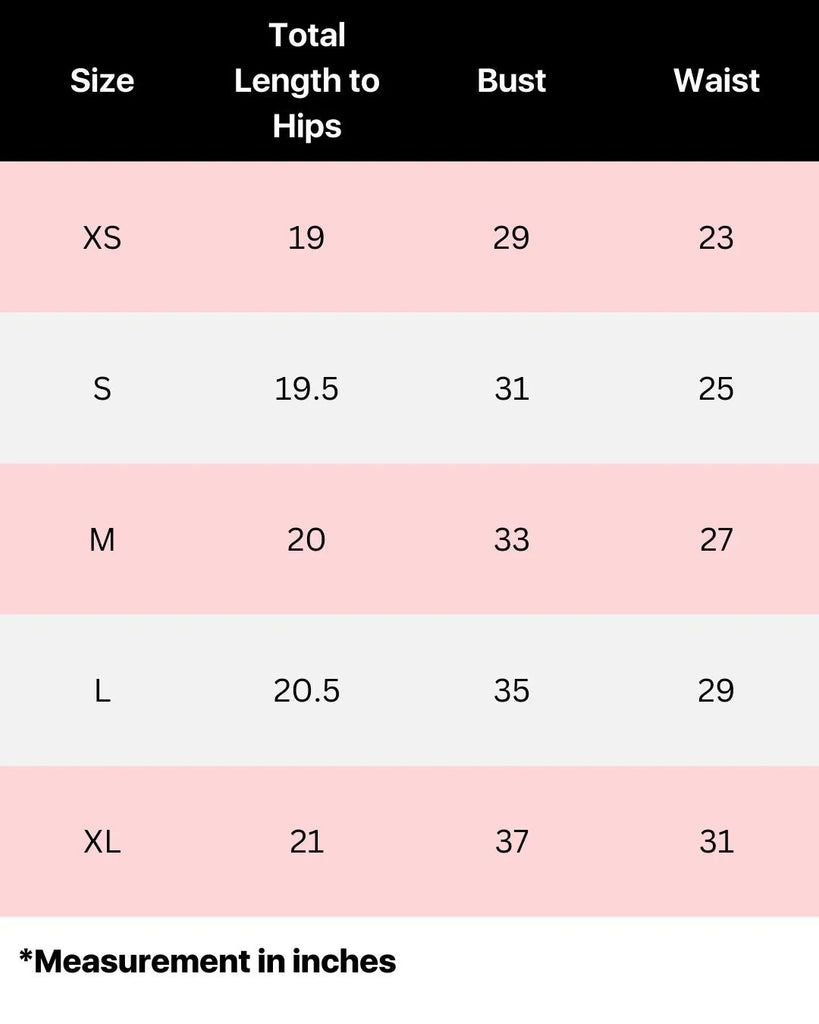The height and width of the screenshot is (1024, 819).
Task: Click the M size row label
Action: click(x=102, y=540)
